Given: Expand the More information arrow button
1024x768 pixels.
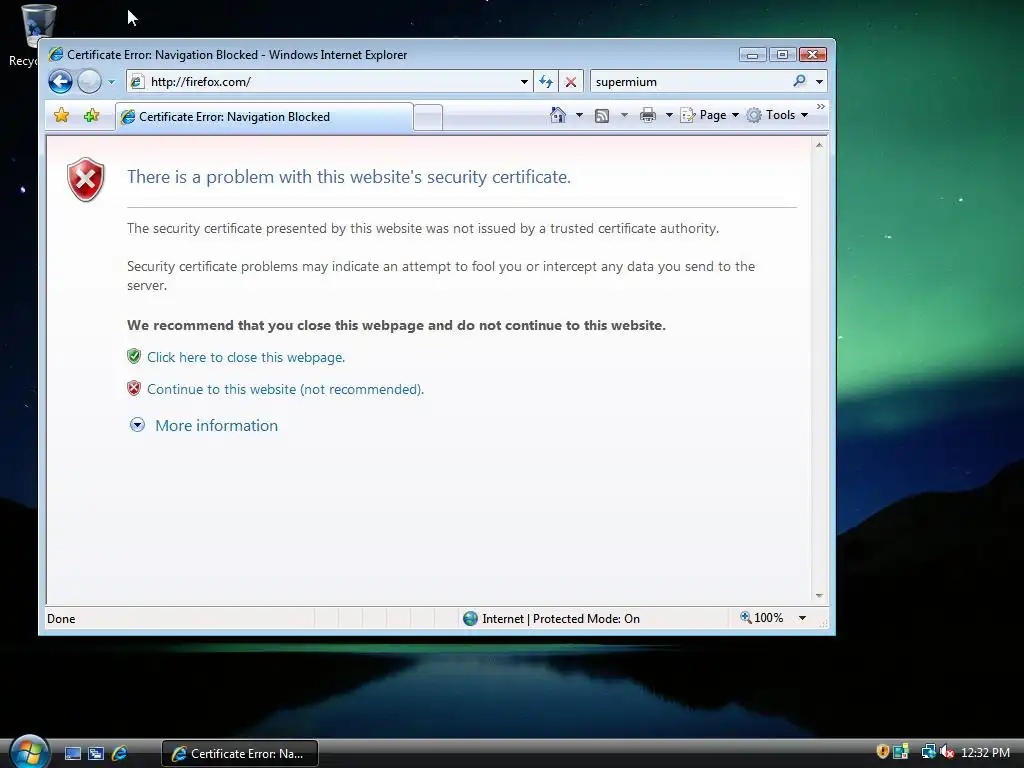Looking at the screenshot, I should pyautogui.click(x=137, y=425).
